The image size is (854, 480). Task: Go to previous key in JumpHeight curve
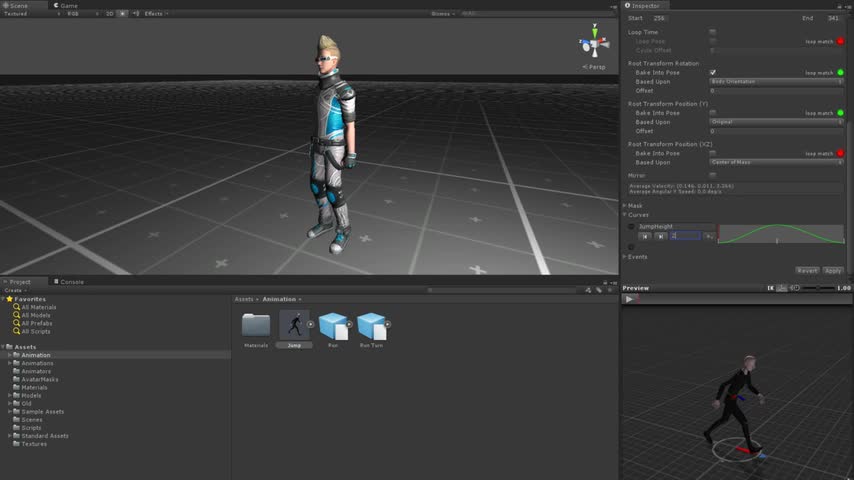tap(645, 236)
